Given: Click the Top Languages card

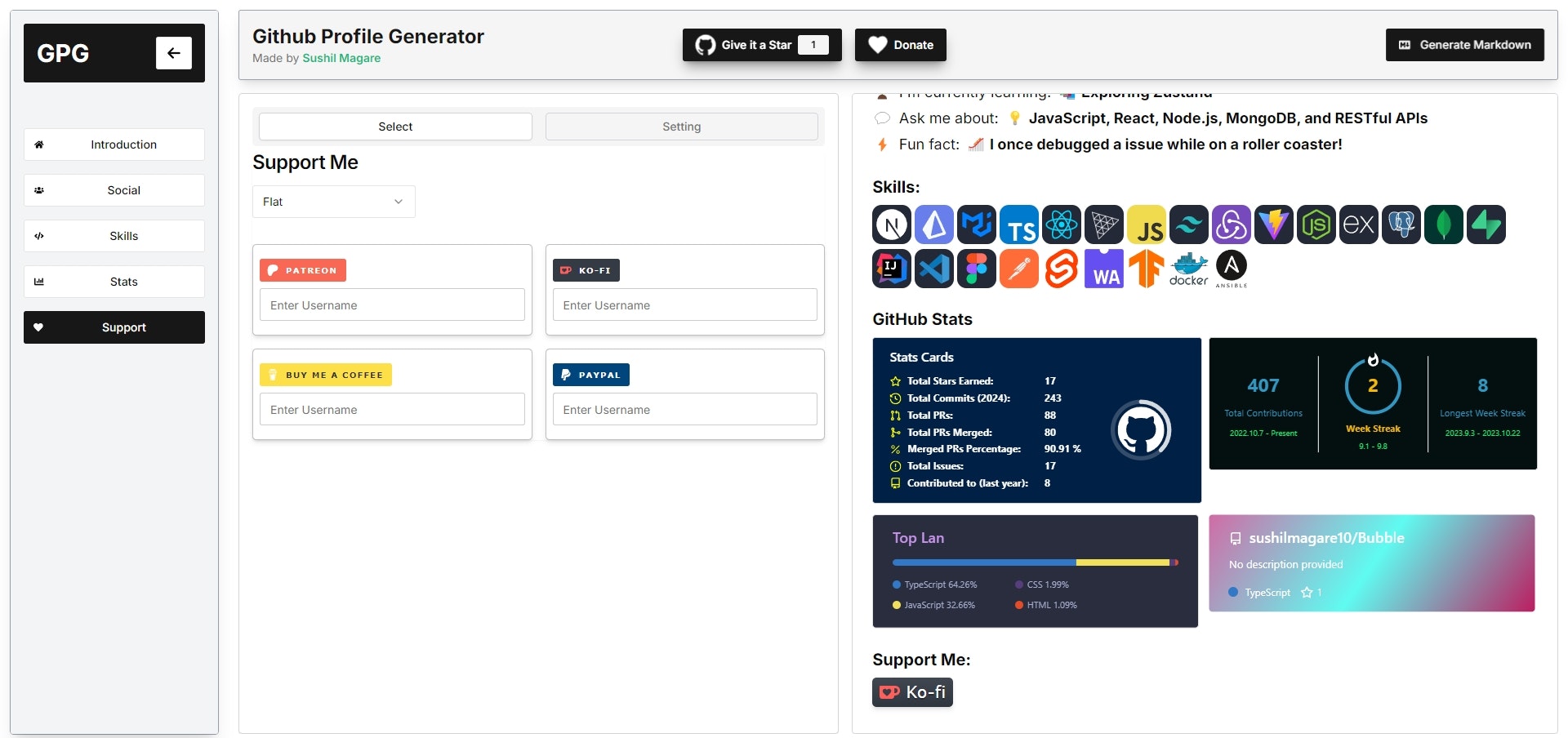Looking at the screenshot, I should pos(1036,571).
